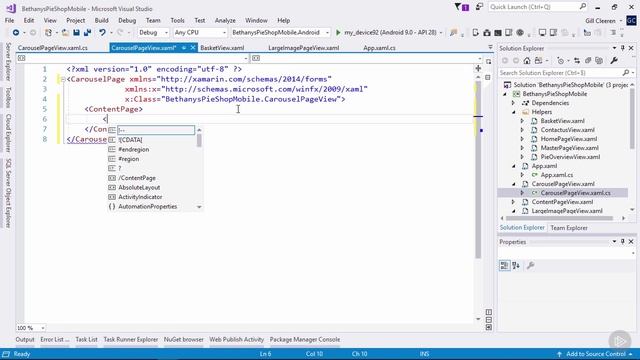
Task: Select ActivityIndicator from IntelliSense list
Action: 140,197
